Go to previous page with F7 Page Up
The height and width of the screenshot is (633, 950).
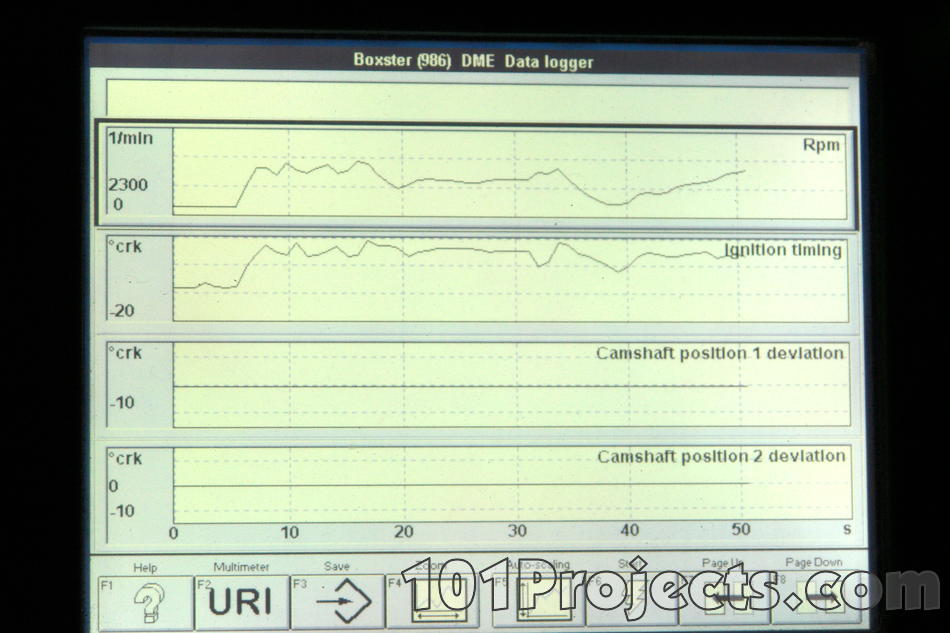click(724, 598)
